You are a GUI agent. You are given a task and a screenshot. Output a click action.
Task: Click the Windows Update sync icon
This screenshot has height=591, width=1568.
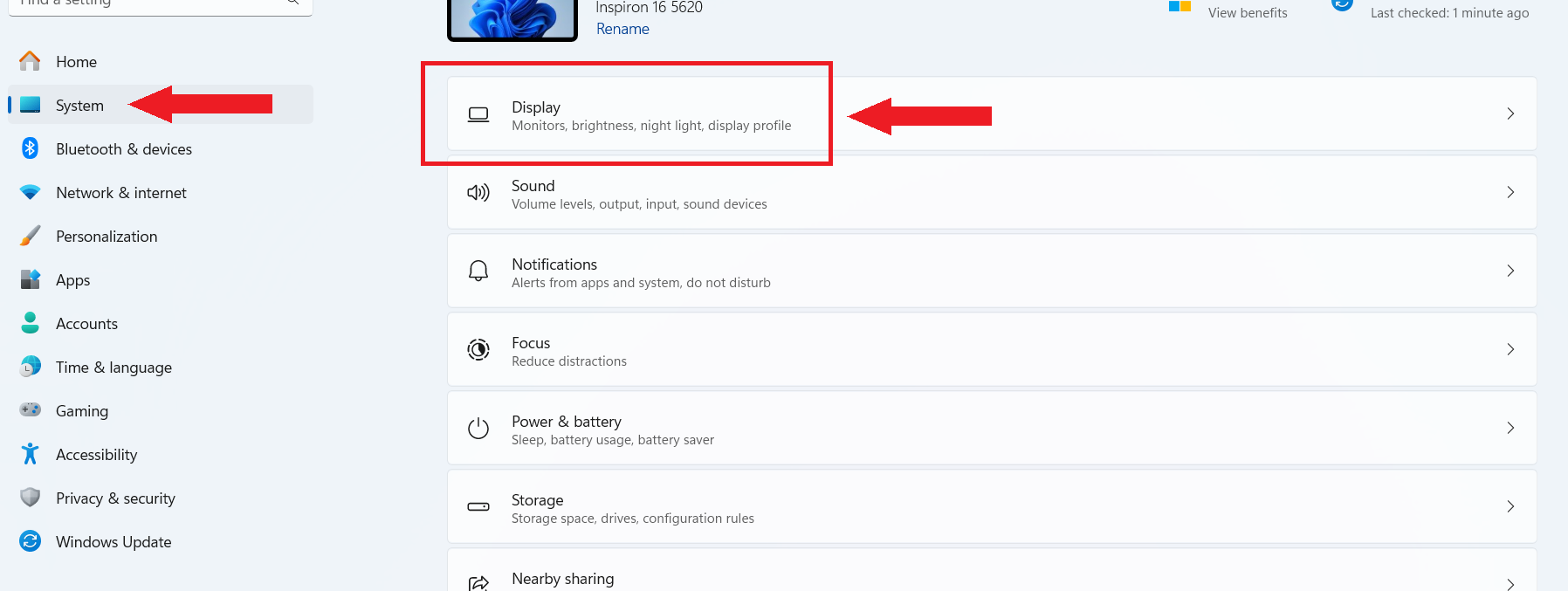click(x=30, y=541)
